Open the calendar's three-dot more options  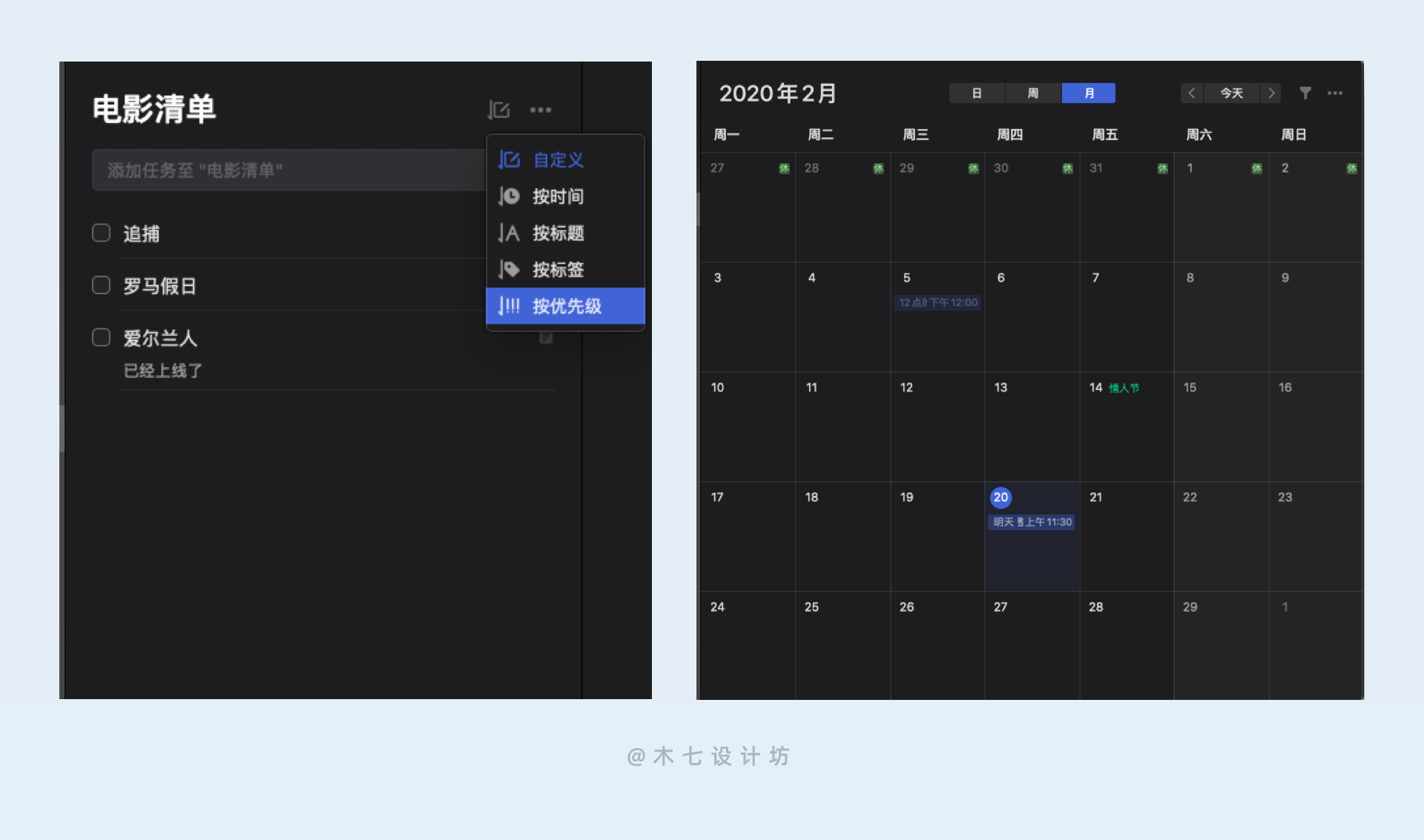coord(1335,93)
